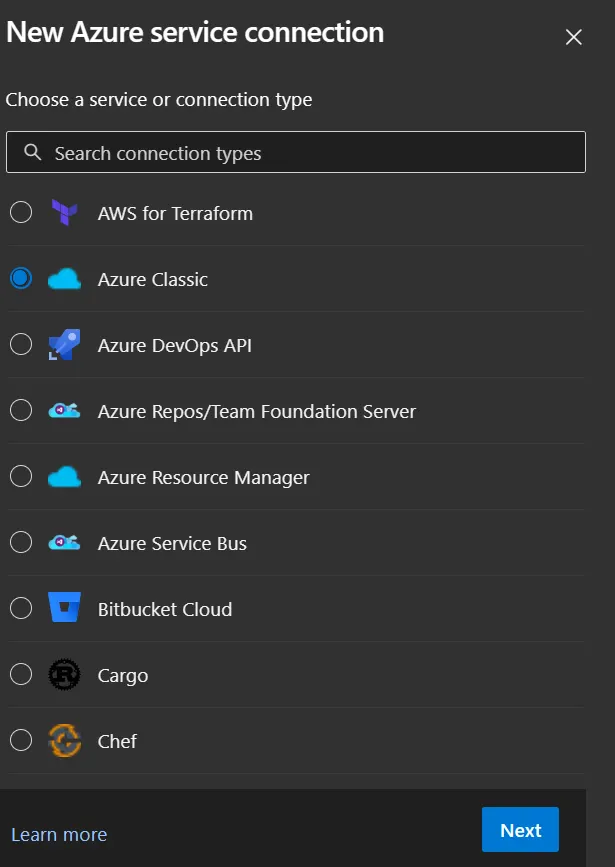This screenshot has height=867, width=615.
Task: Click the Bitbucket Cloud bucket icon
Action: coord(64,609)
